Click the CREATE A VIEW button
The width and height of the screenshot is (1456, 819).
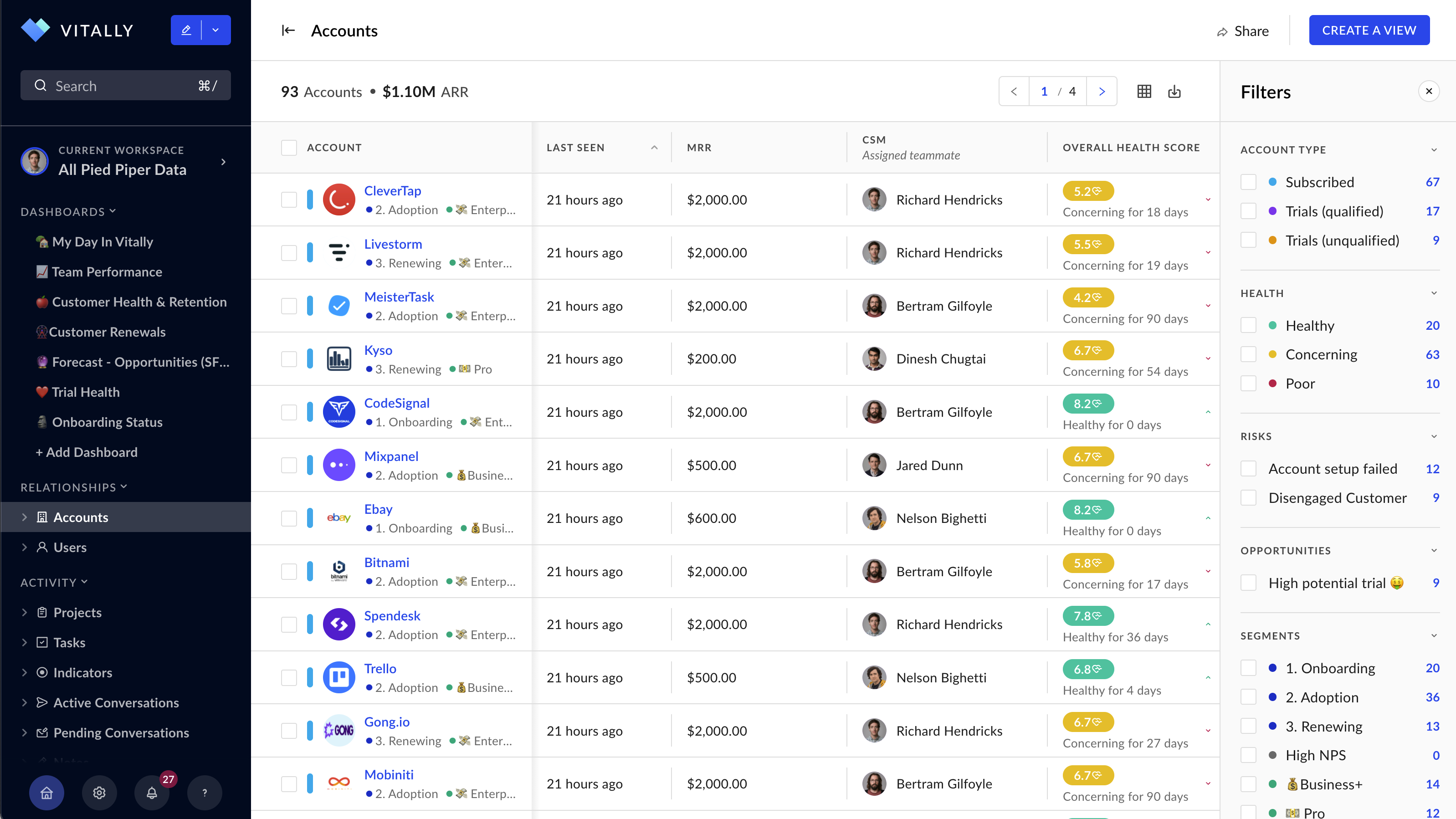(x=1369, y=31)
